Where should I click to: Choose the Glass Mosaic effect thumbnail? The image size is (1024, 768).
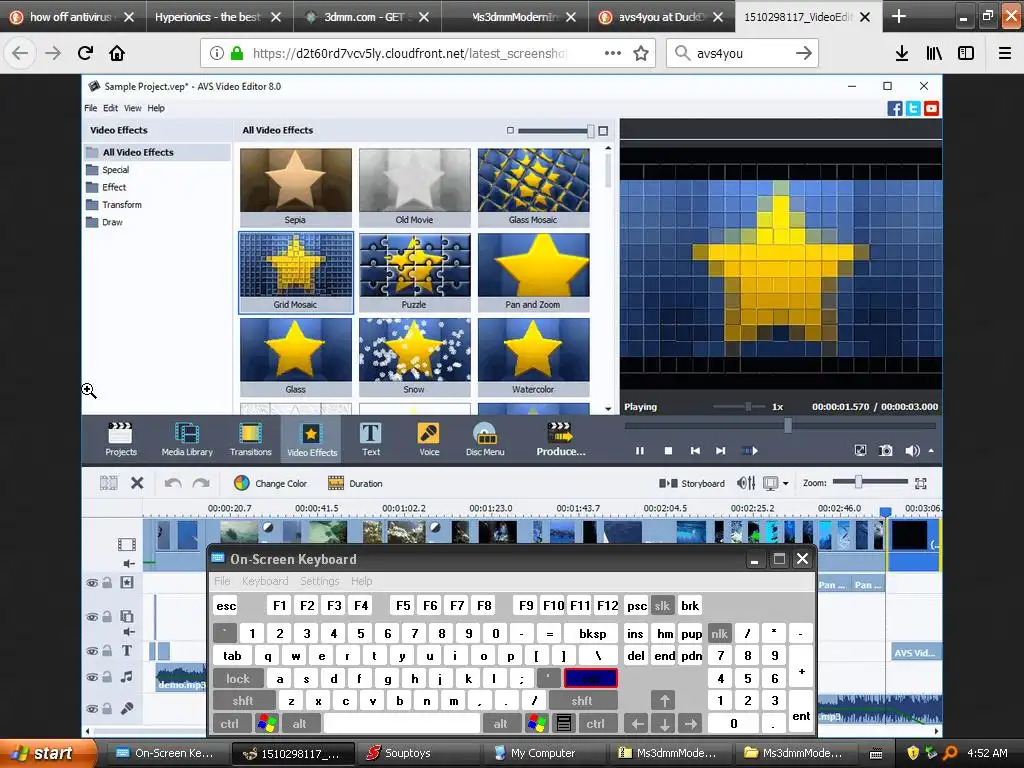click(533, 187)
